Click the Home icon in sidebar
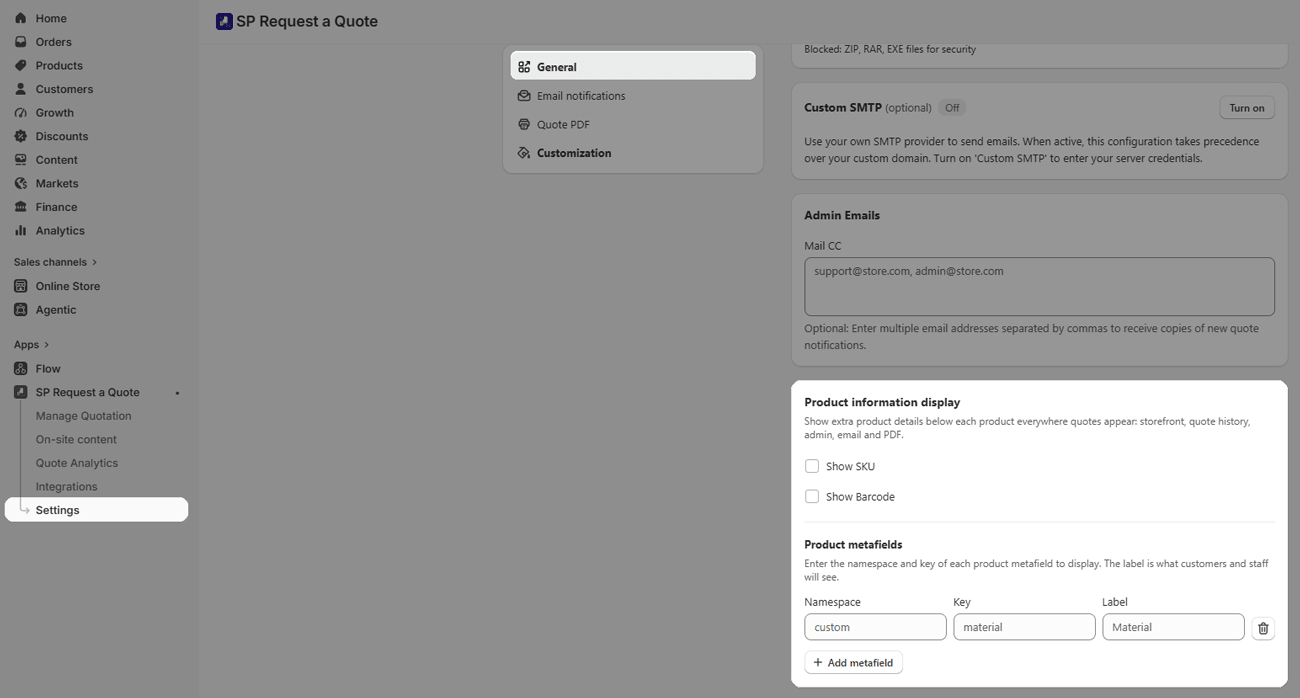The width and height of the screenshot is (1300, 698). [x=20, y=18]
